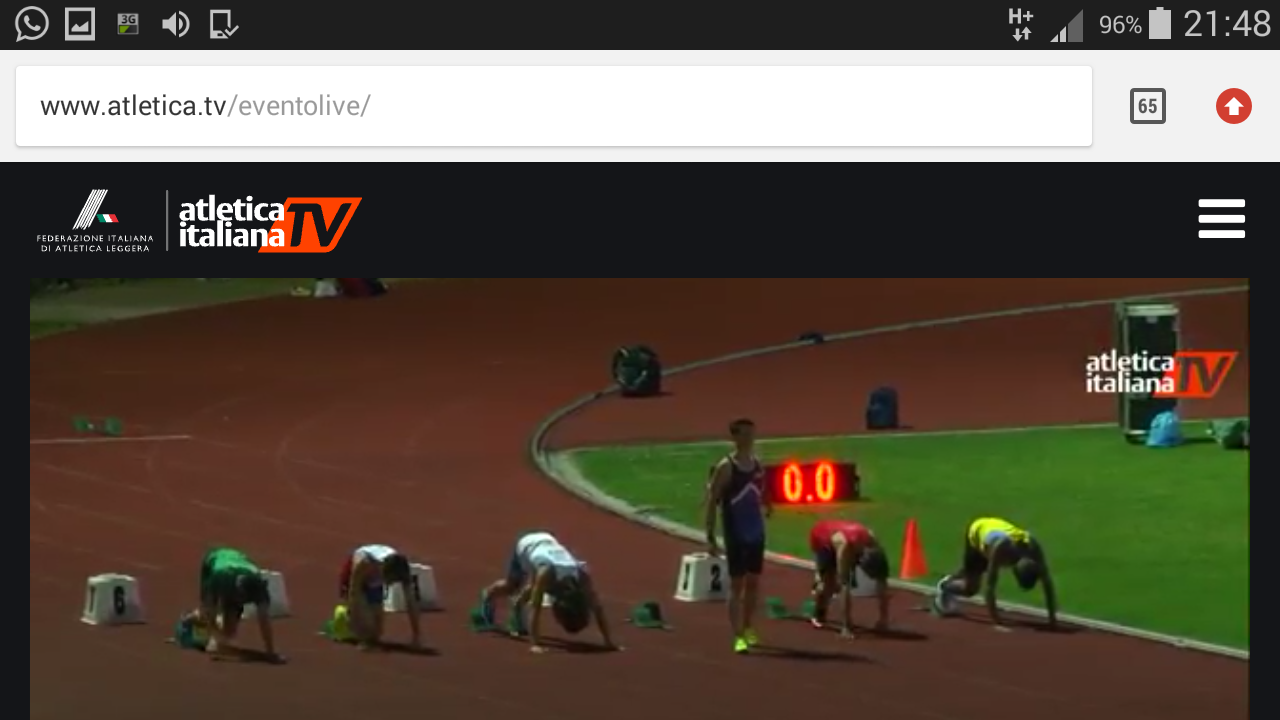The height and width of the screenshot is (720, 1280).
Task: Click the atletica italiana TV header logo
Action: coord(270,224)
